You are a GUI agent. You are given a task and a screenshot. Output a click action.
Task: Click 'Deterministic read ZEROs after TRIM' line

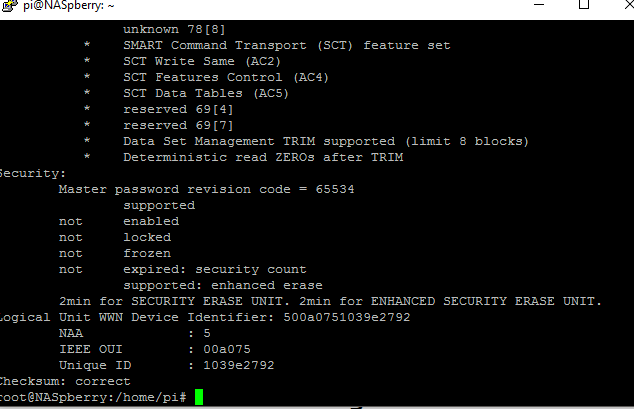pos(263,157)
